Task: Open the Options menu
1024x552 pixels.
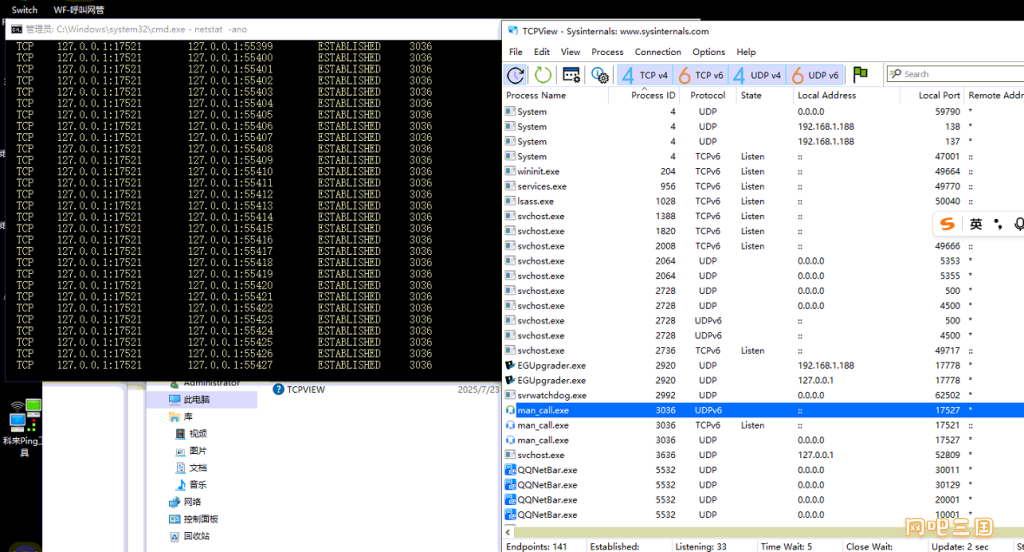Action: pos(709,52)
